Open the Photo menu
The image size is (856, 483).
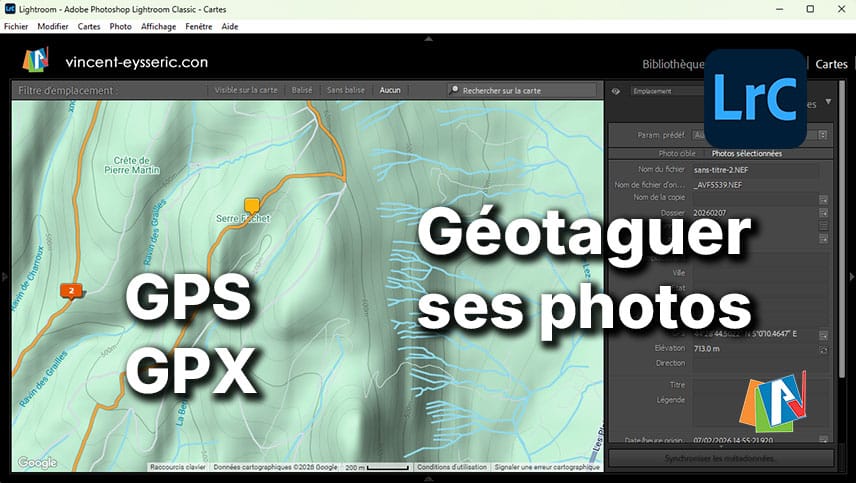click(121, 26)
